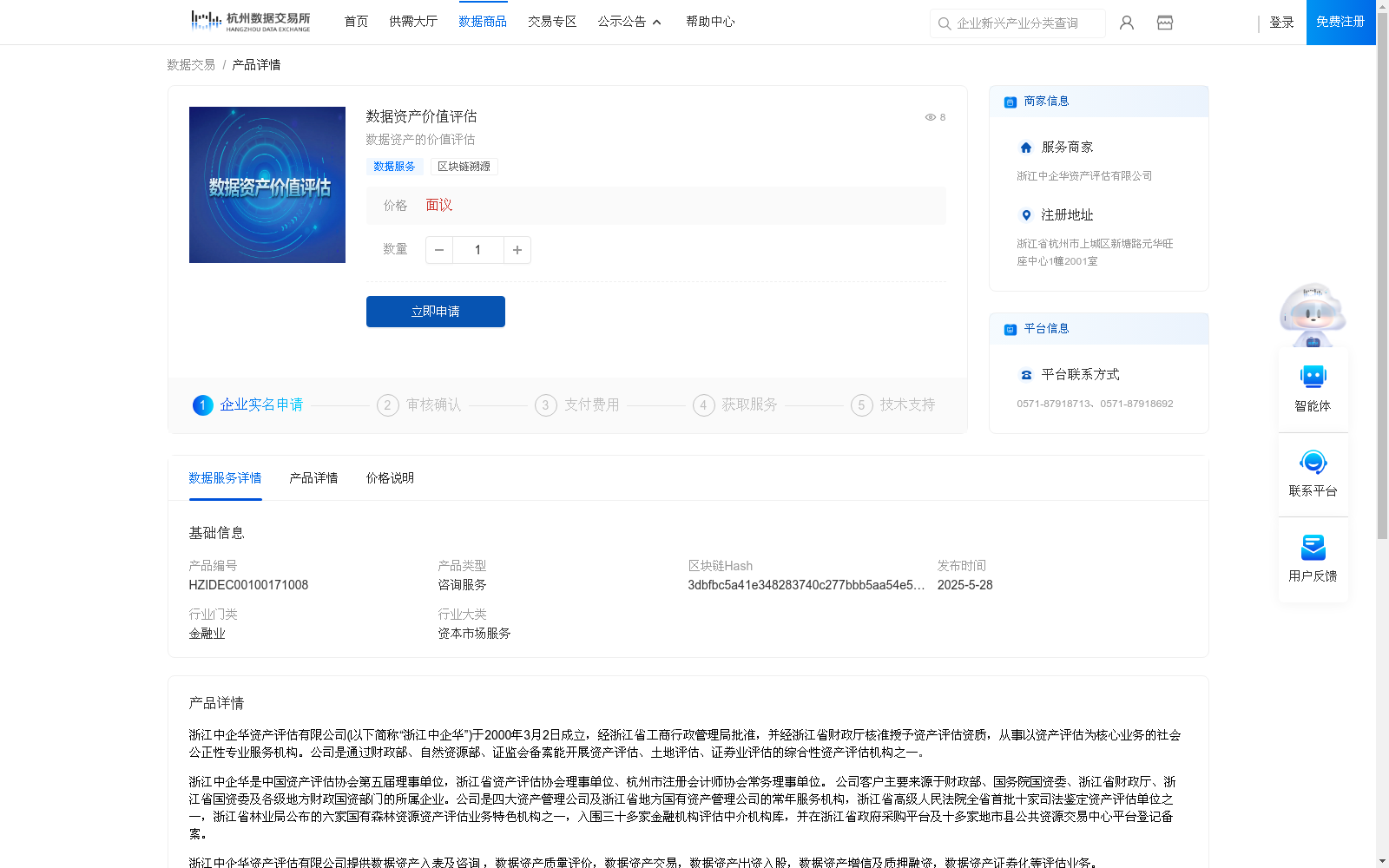Go to 首页 in navigation

(356, 22)
